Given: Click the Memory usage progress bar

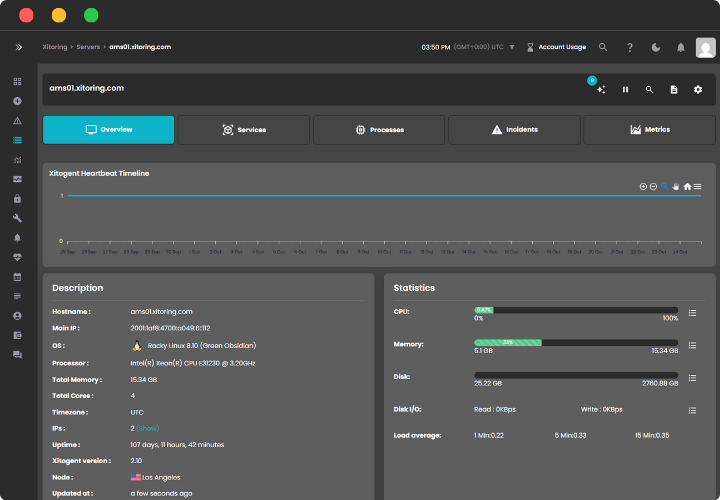Looking at the screenshot, I should [x=576, y=342].
